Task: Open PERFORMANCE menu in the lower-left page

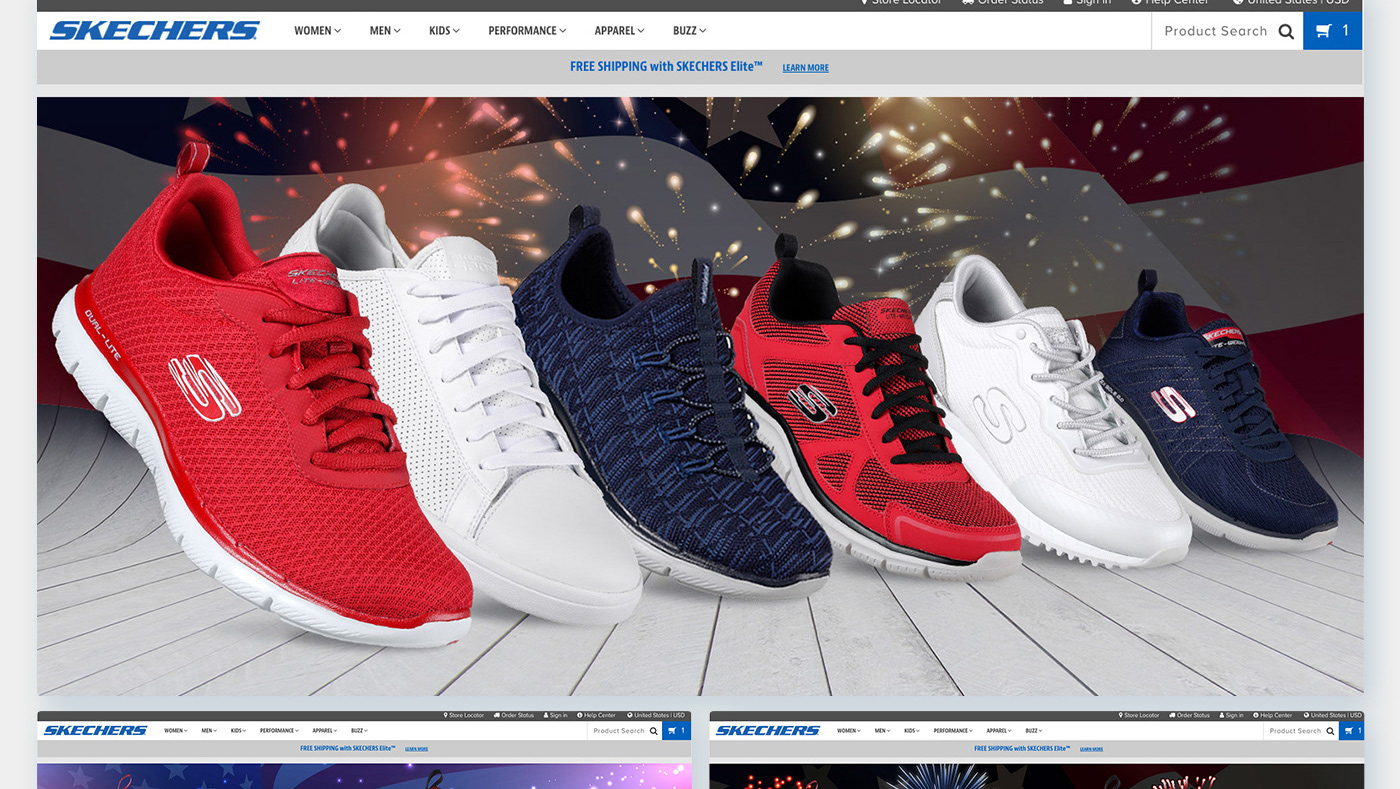Action: coord(279,731)
